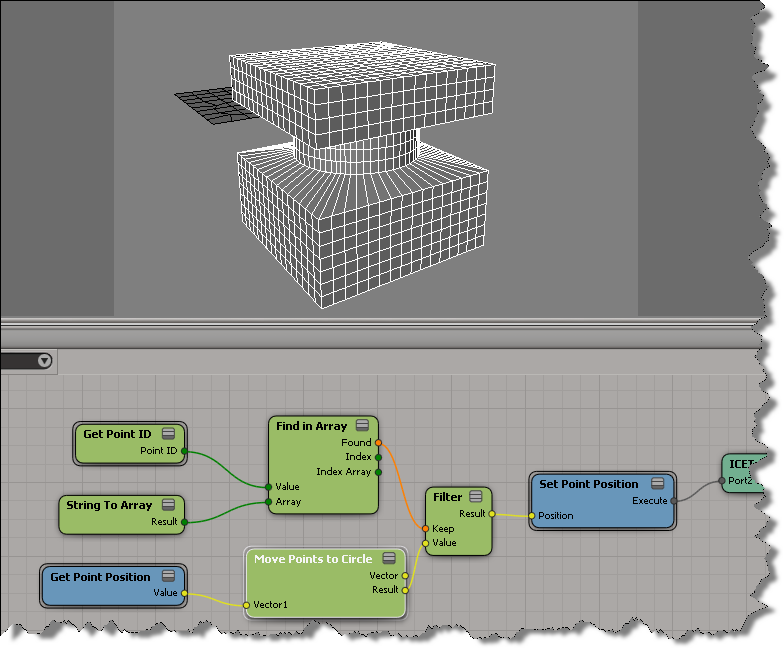
Task: Click the Get Point Position node's collapse icon
Action: (x=168, y=577)
